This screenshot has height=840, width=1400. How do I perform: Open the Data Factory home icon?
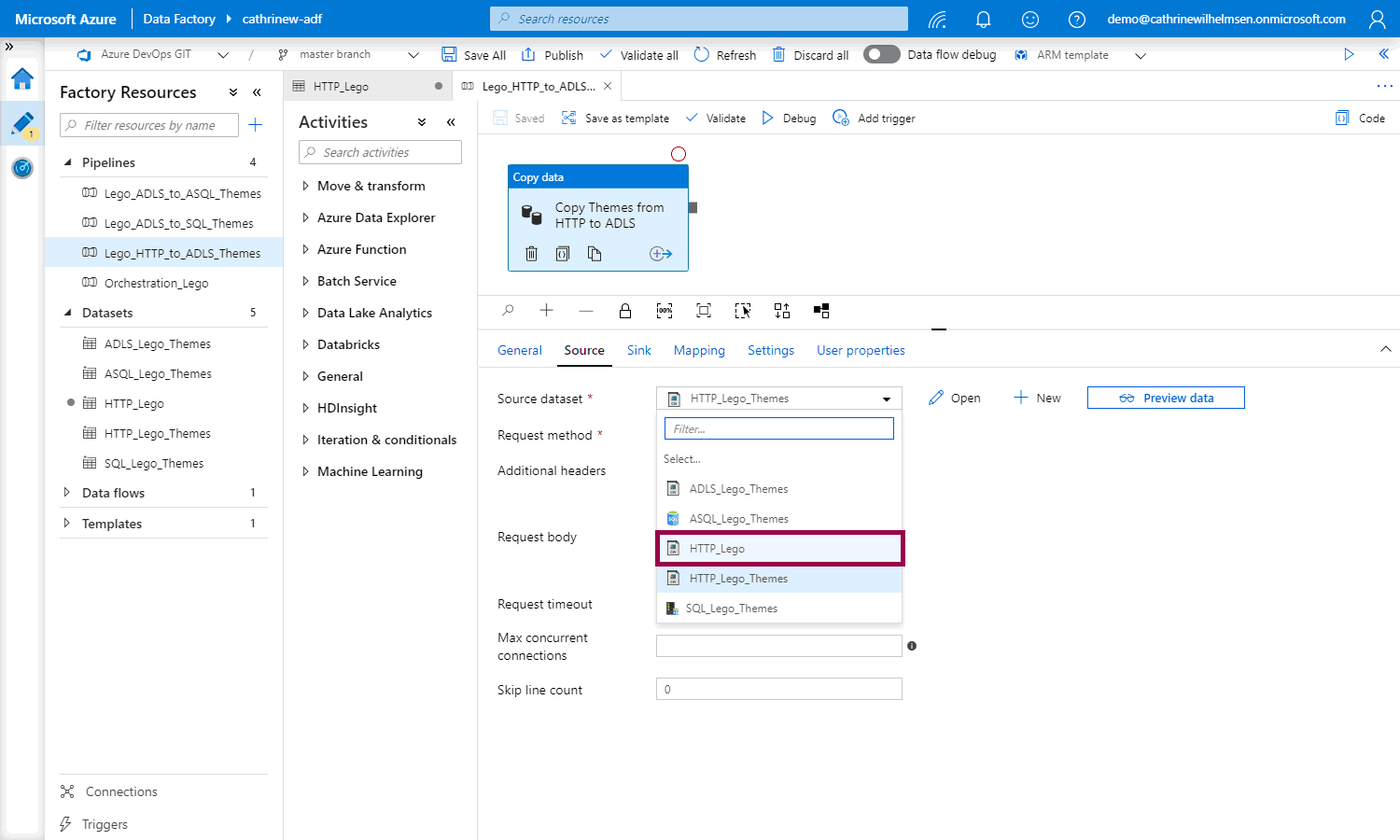pyautogui.click(x=22, y=79)
